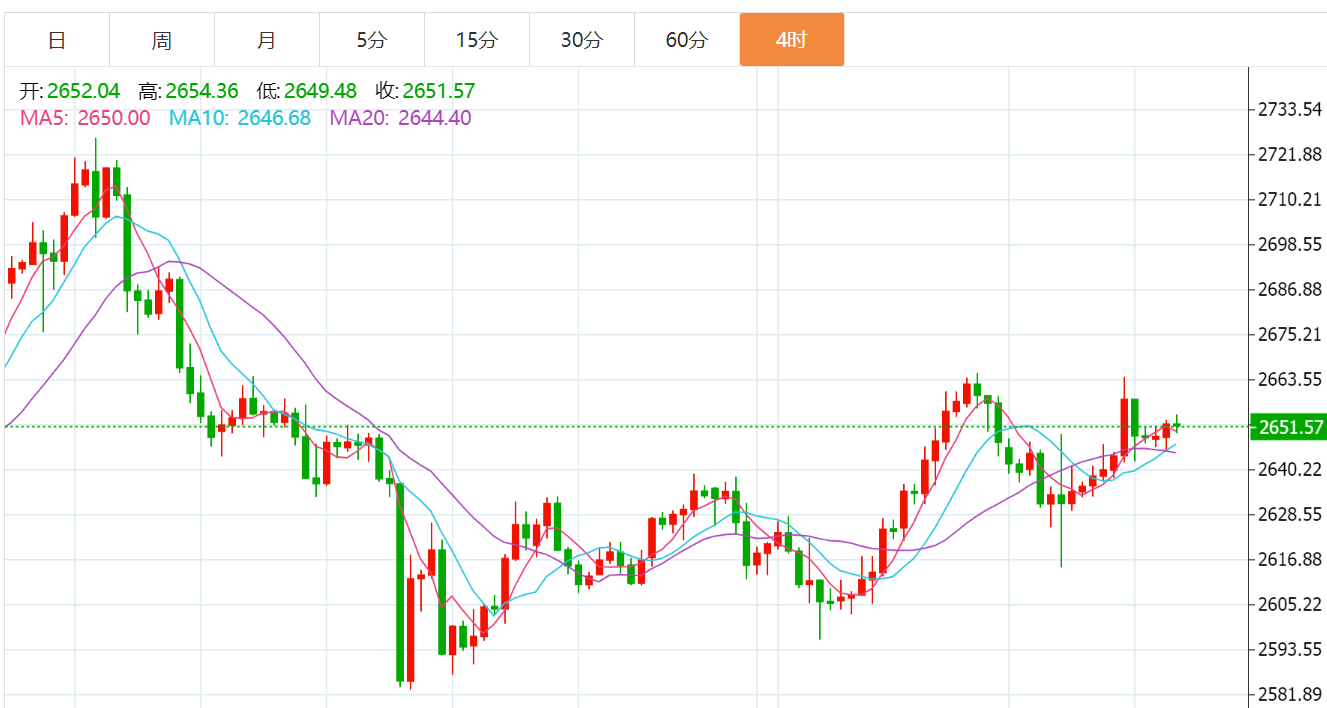The image size is (1327, 708).
Task: Click the last candlestick on the chart
Action: point(1177,424)
